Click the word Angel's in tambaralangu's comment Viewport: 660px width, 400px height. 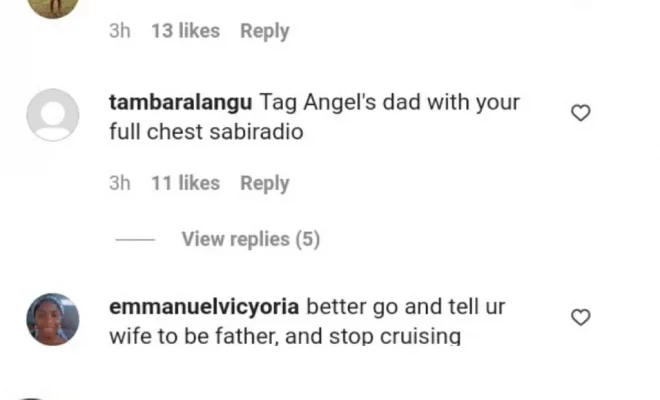340,103
